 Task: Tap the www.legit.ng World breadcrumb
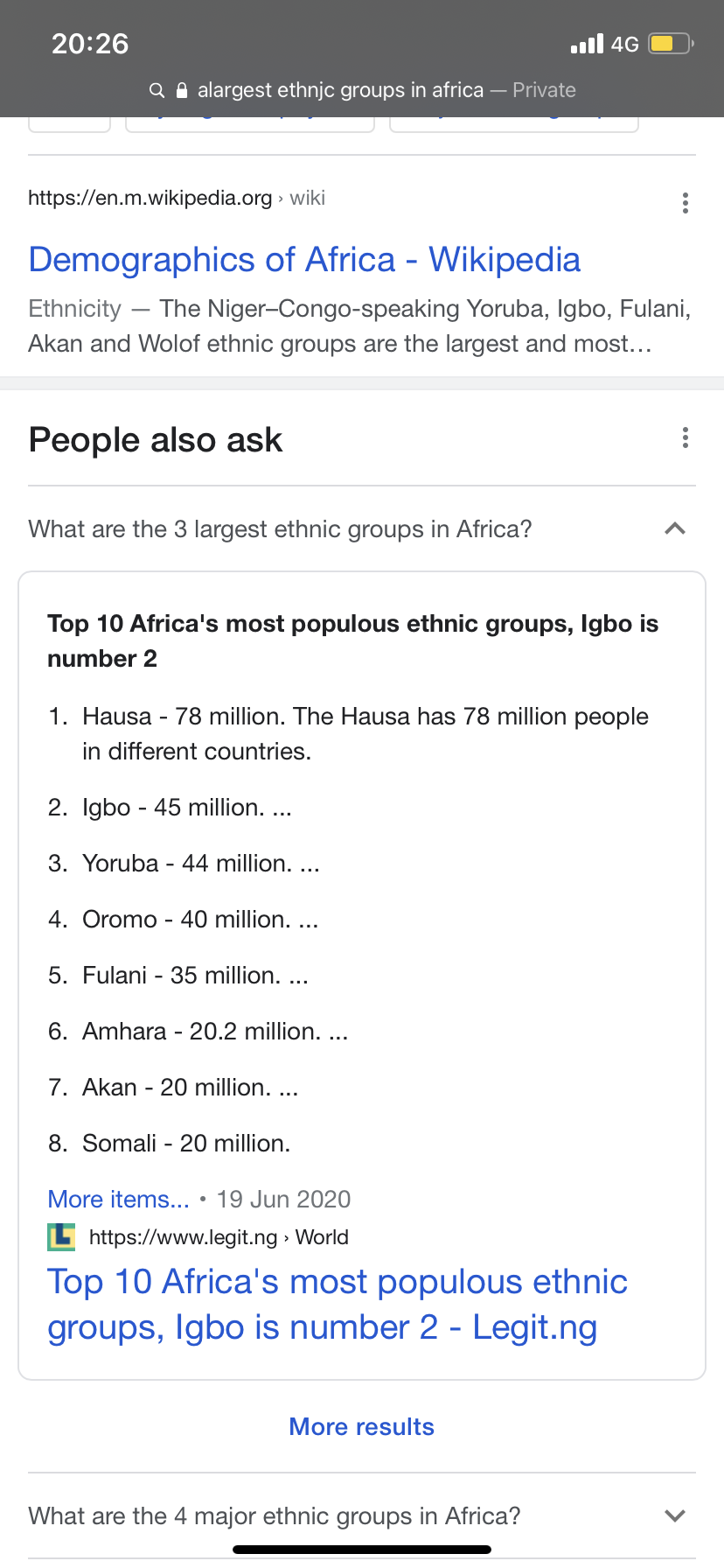click(219, 1236)
